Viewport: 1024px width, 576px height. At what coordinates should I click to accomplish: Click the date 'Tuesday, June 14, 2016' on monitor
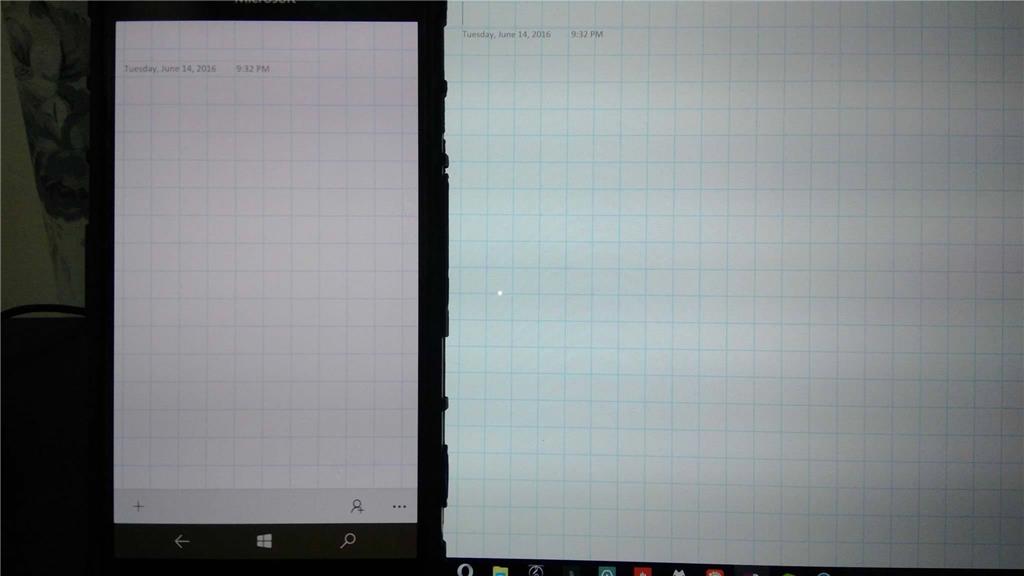(506, 34)
